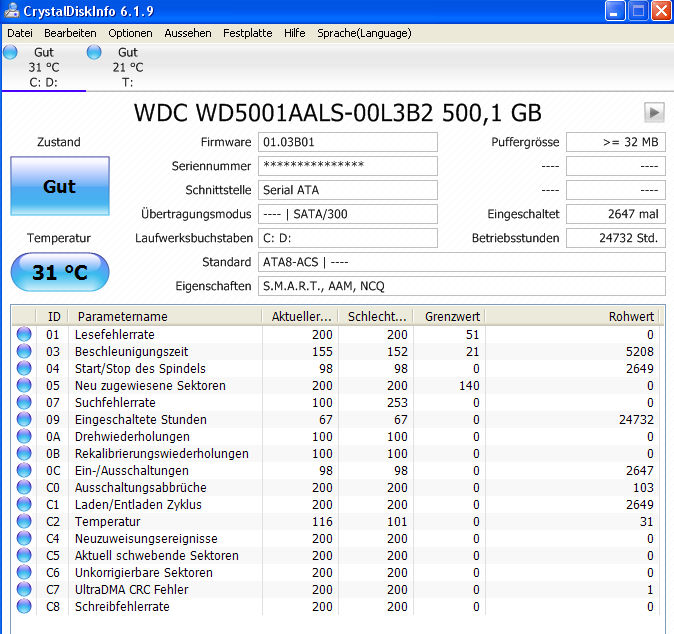Select the T: disk tab
Screen dimensions: 674x634
point(127,67)
